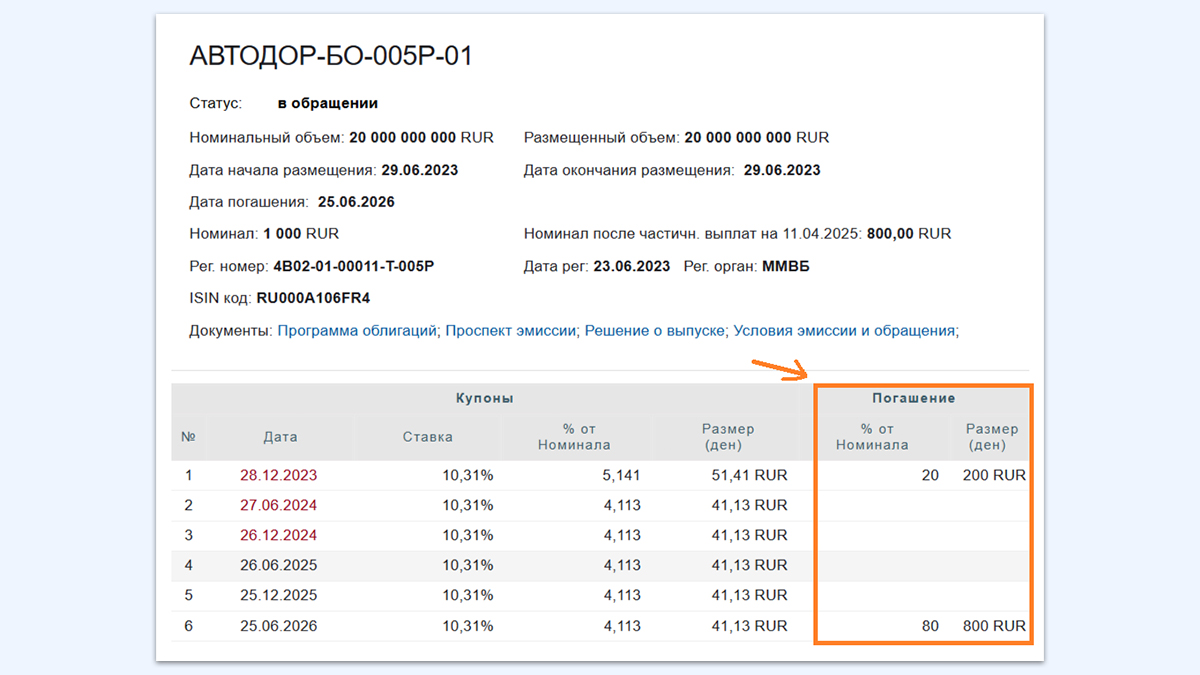1200x675 pixels.
Task: Click the АВТОДОР-БО-005Р-01 bond title
Action: pyautogui.click(x=331, y=57)
